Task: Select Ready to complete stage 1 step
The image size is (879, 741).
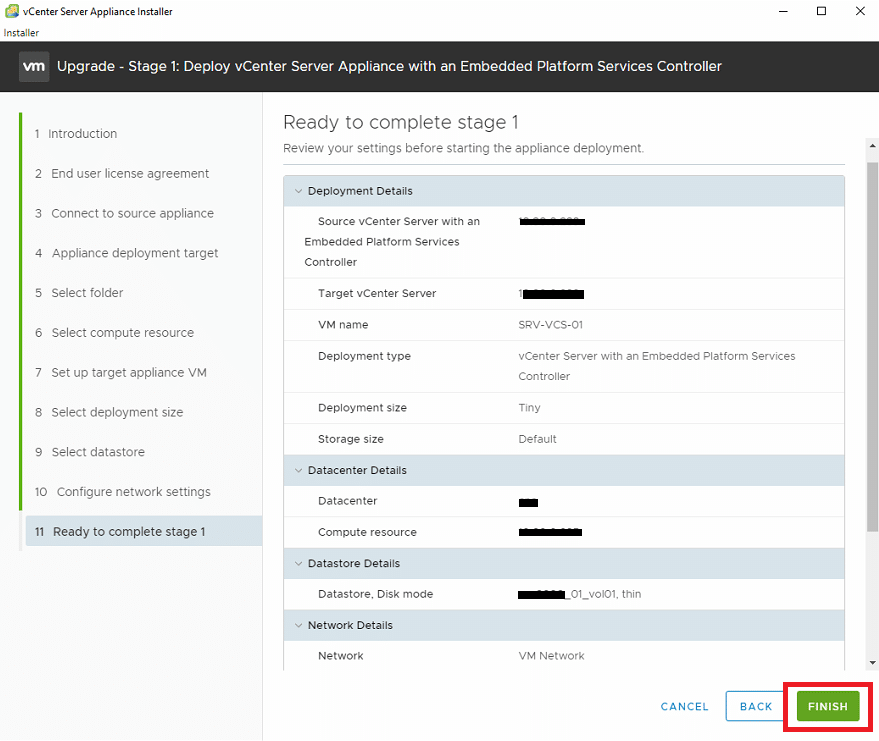Action: point(144,531)
